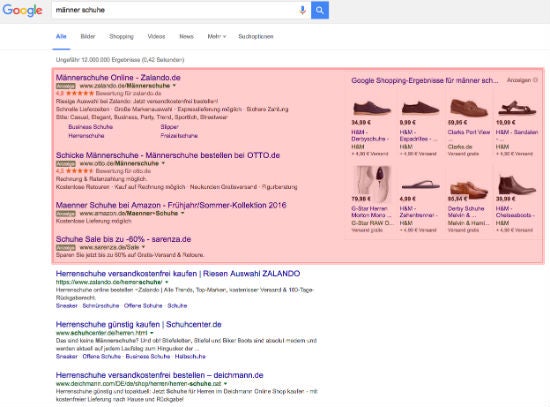This screenshot has height=407, width=550.
Task: Open H&M - Derbyschuhe product link
Action: [x=370, y=135]
